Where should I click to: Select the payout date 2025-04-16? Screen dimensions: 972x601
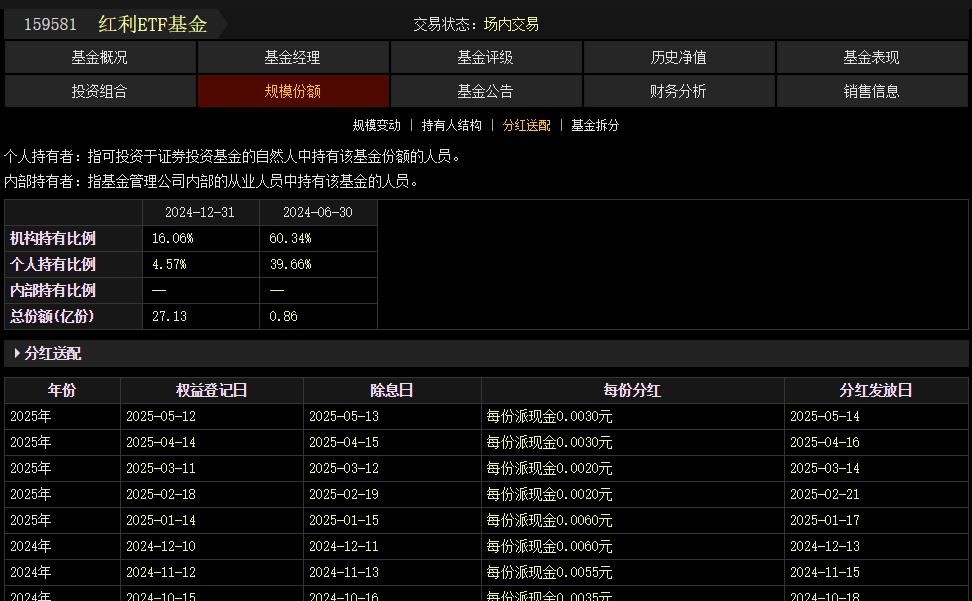pos(825,442)
